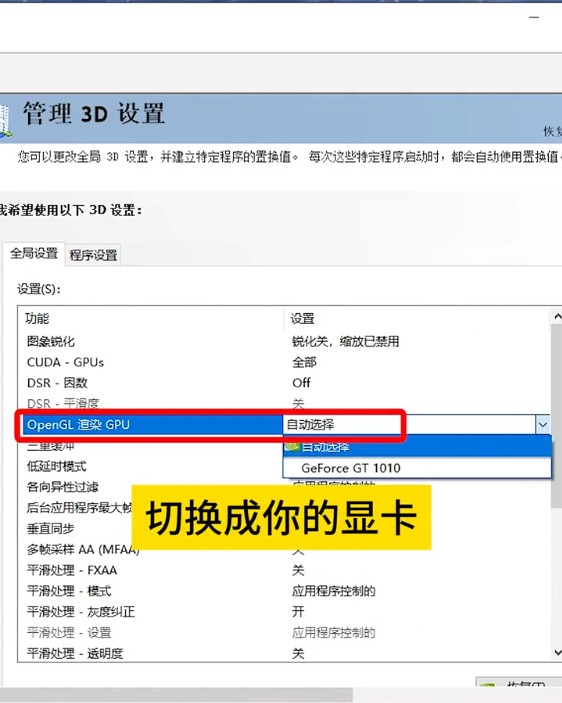This screenshot has width=562, height=703.
Task: Click the scrollbar down arrow in settings list
Action: click(557, 652)
